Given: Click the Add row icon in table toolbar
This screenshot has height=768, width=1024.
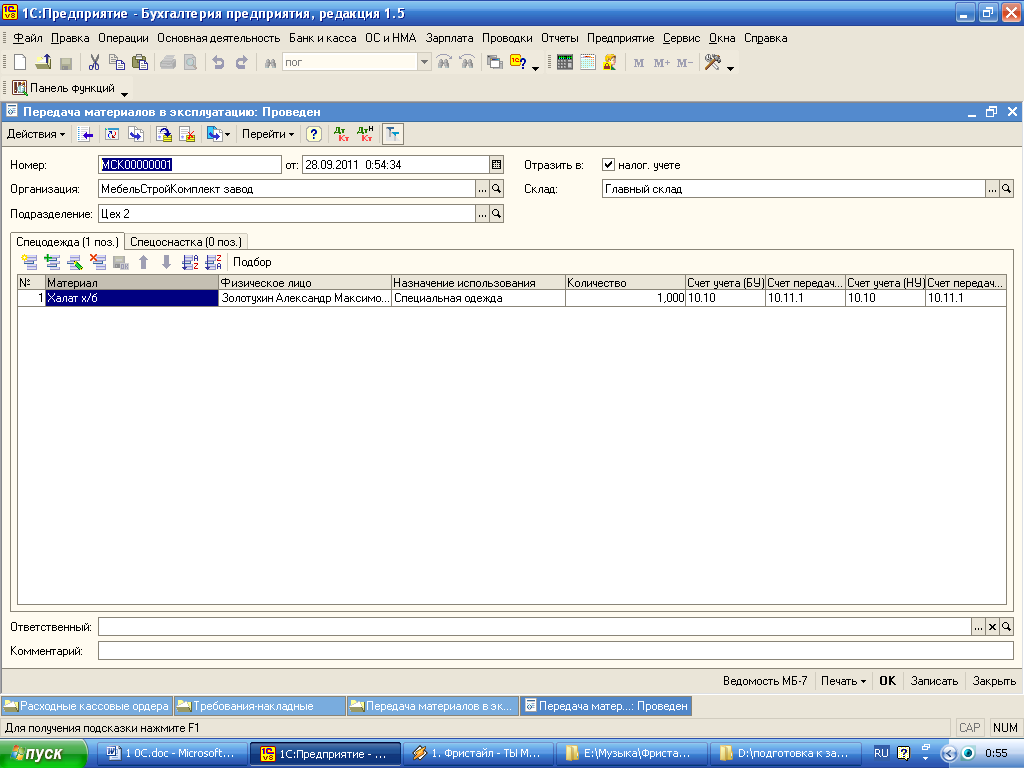Looking at the screenshot, I should click(29, 263).
